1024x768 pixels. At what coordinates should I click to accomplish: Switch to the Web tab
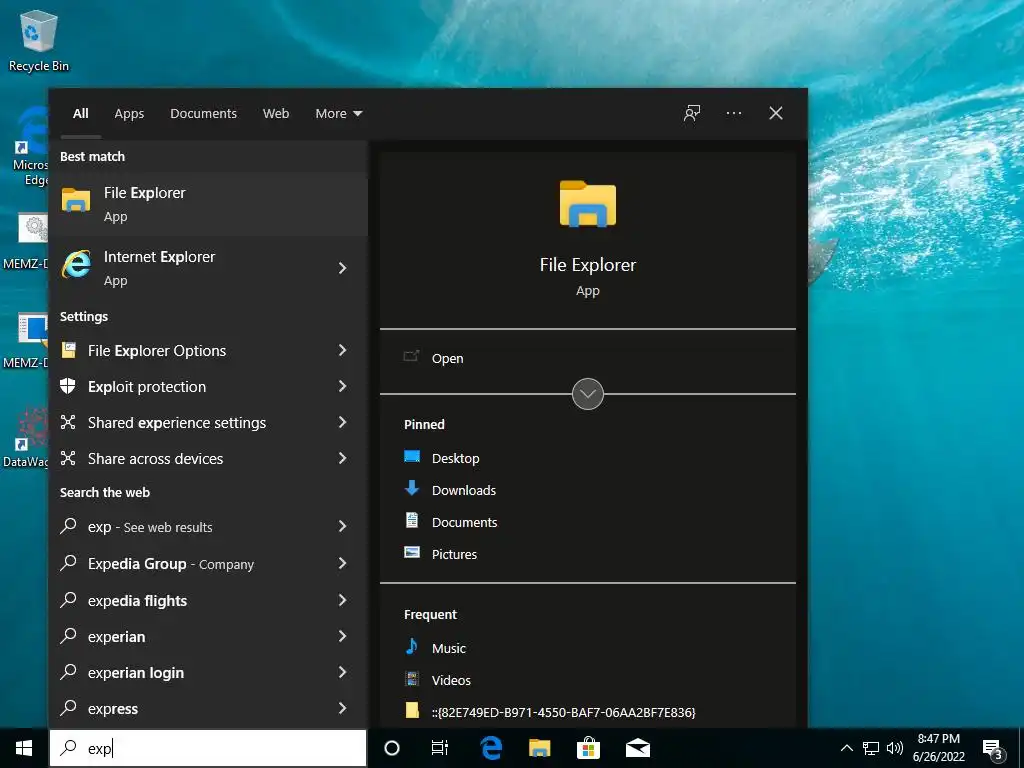point(276,114)
